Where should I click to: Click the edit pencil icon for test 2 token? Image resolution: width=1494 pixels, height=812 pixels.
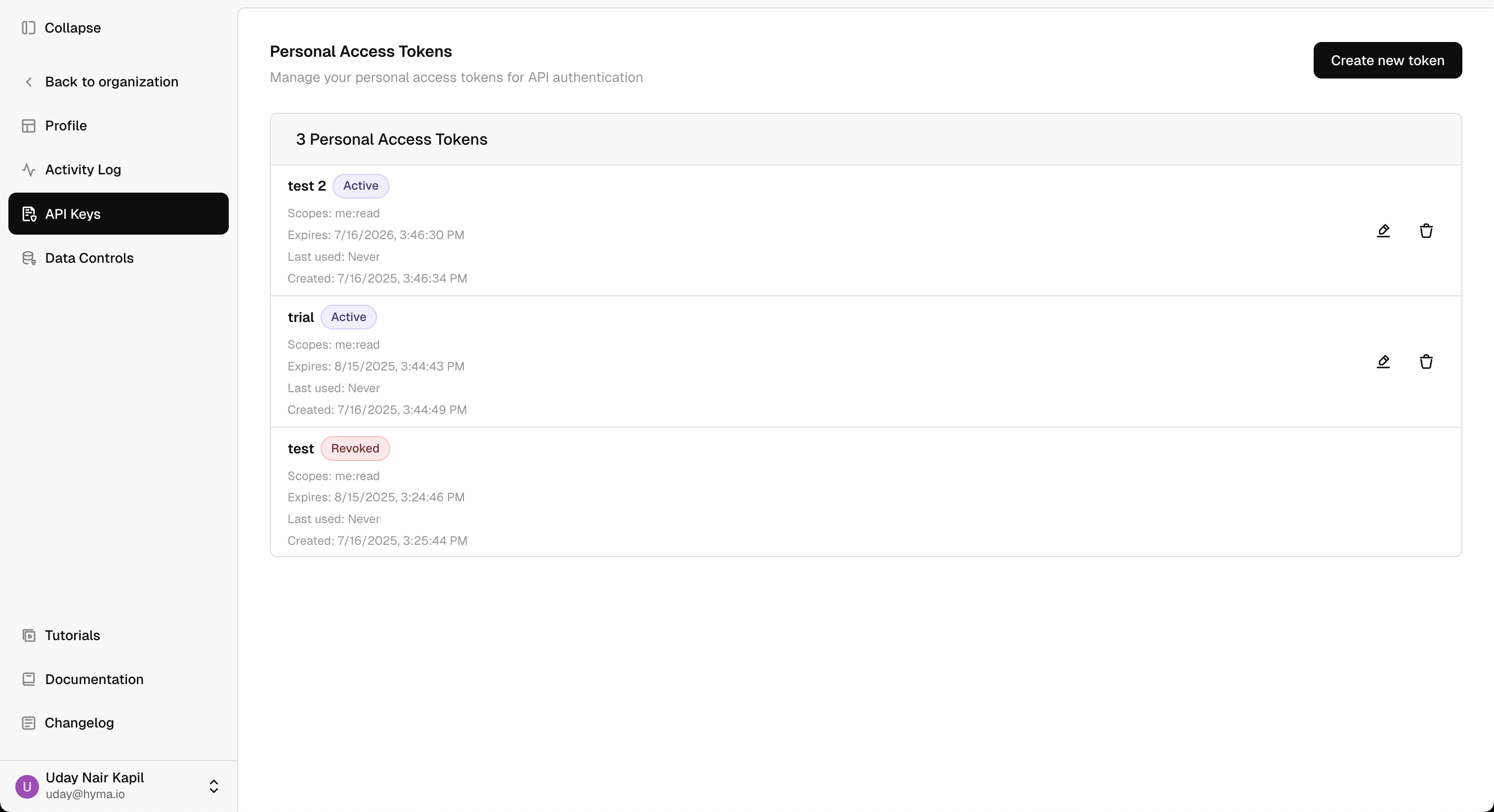point(1383,231)
